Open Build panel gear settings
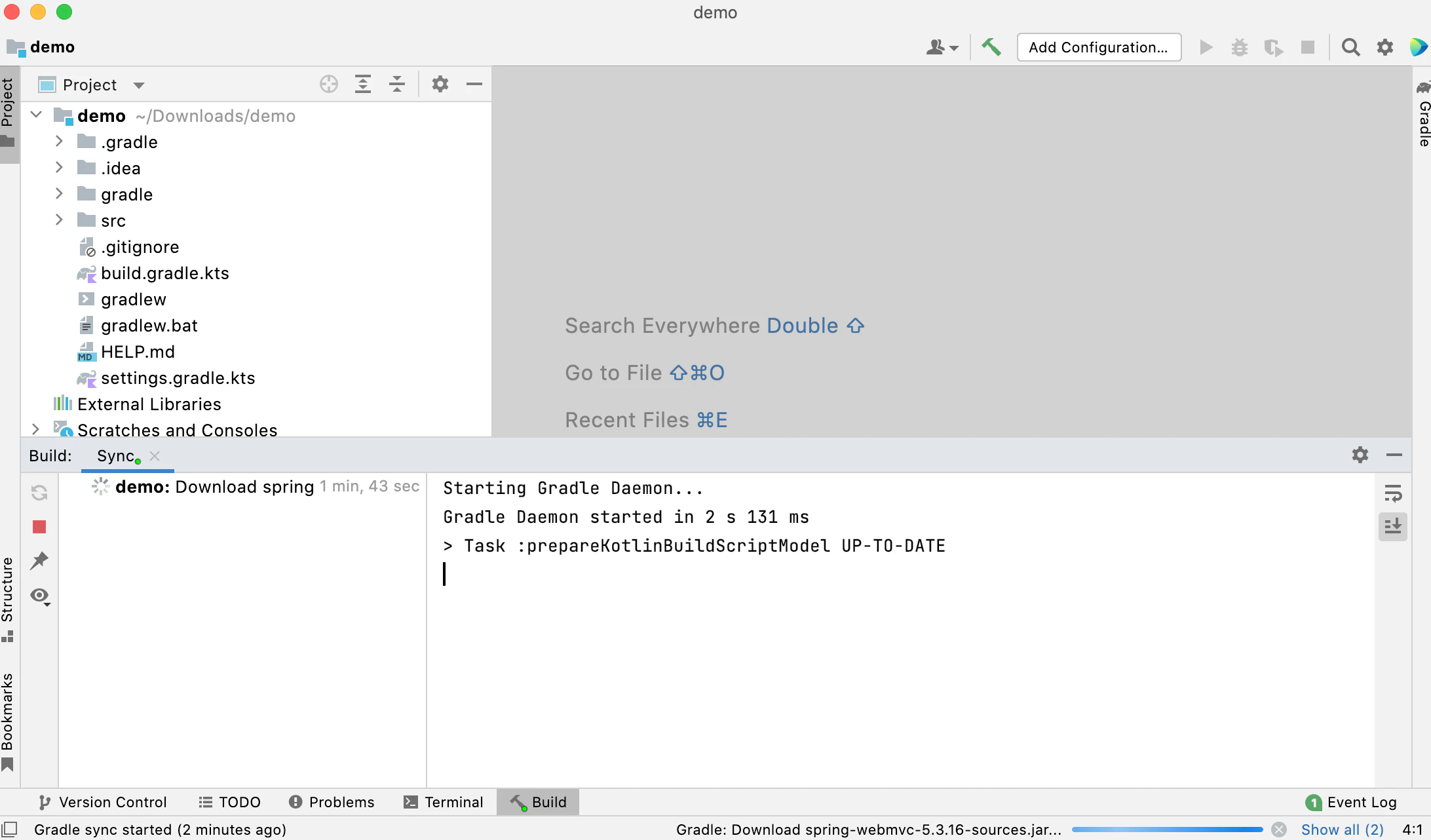 (1360, 455)
